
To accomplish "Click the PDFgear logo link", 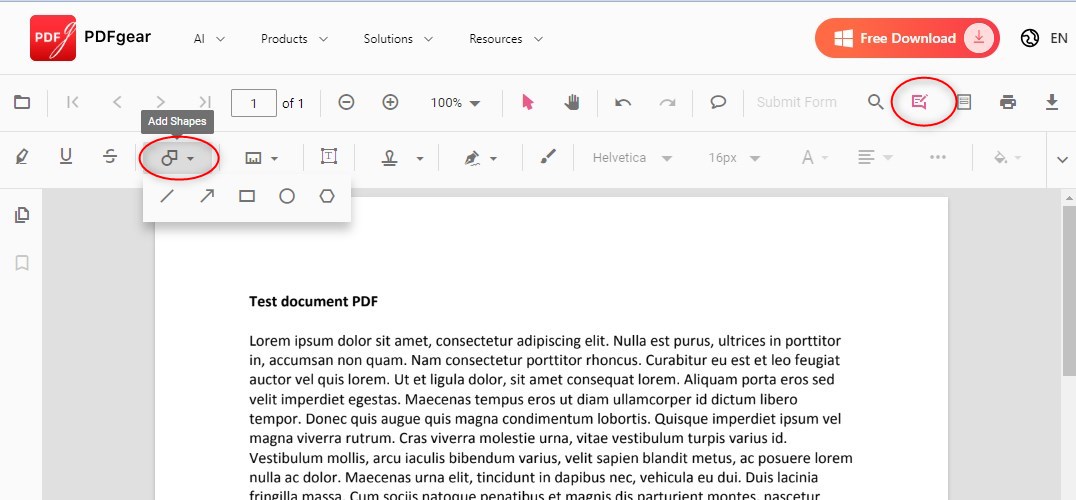I will (x=92, y=39).
